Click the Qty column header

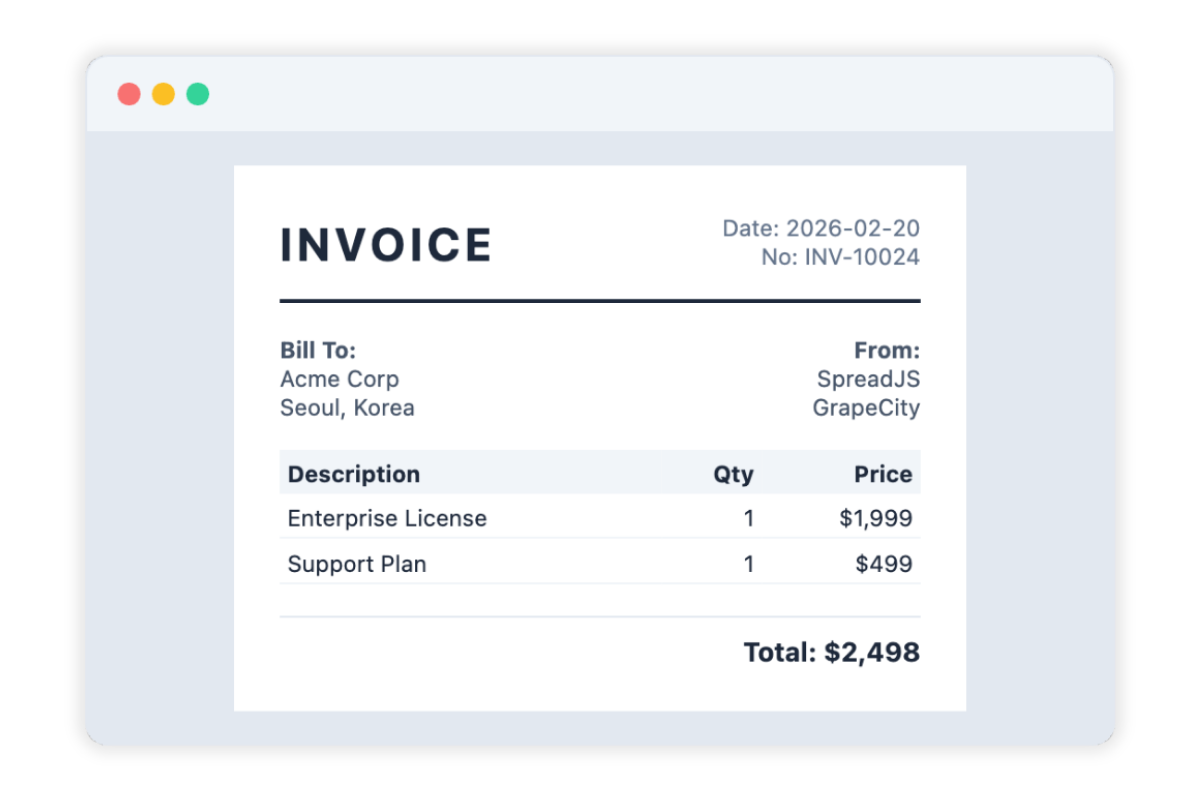pos(733,474)
